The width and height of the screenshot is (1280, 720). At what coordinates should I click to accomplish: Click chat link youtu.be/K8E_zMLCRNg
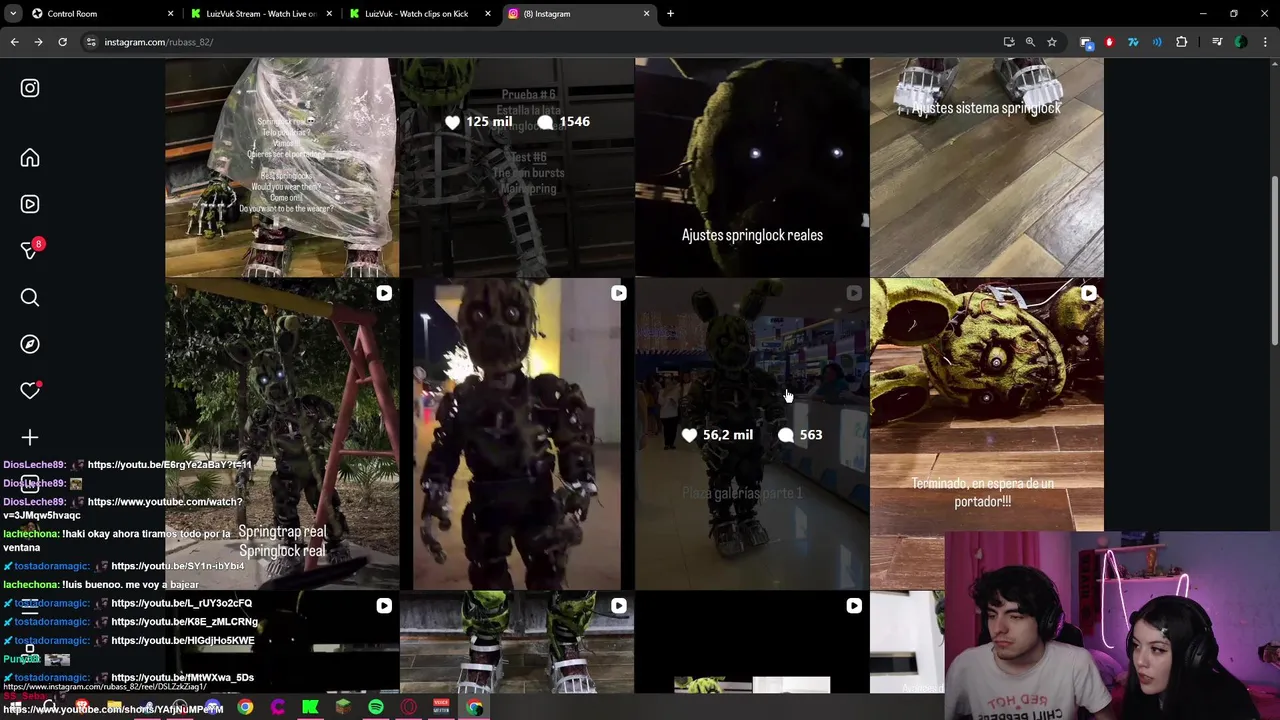point(184,622)
